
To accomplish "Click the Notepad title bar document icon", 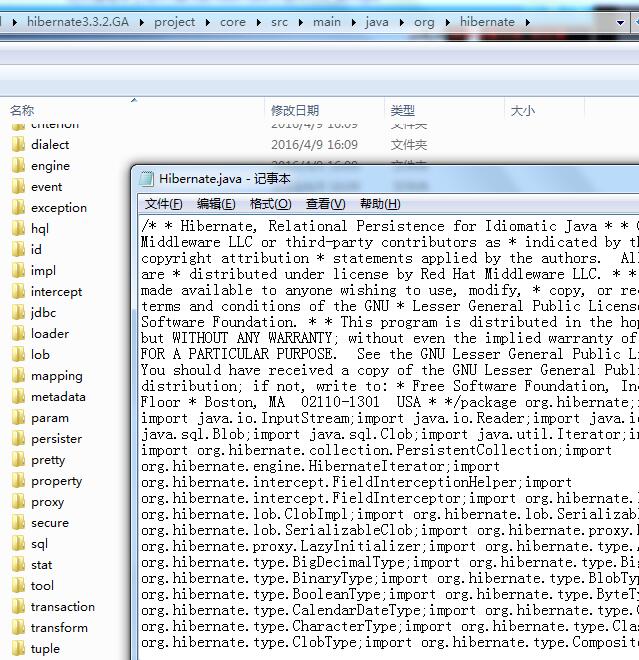I will coord(146,179).
